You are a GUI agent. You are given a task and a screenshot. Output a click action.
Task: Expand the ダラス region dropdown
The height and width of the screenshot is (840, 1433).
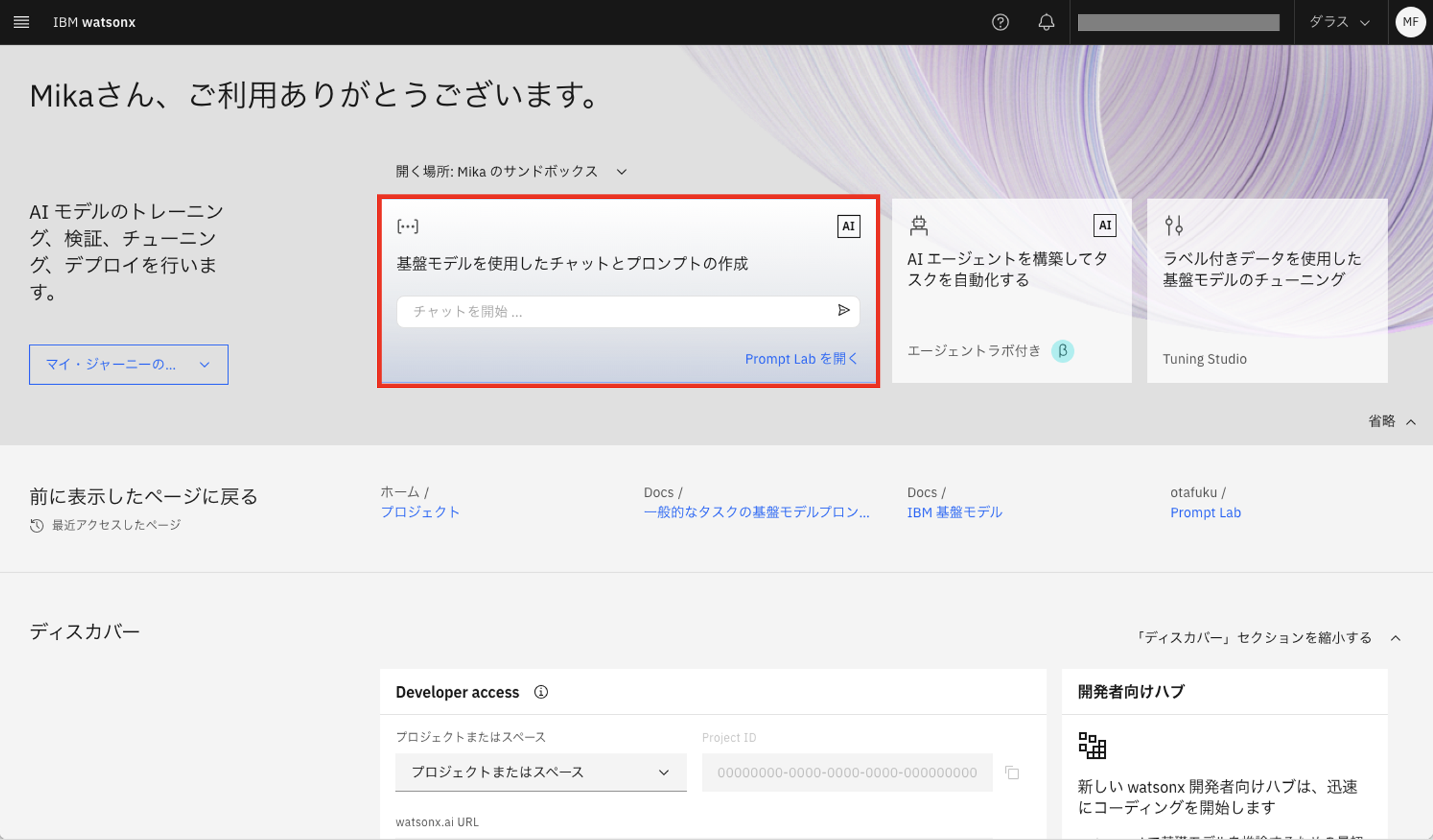pos(1339,22)
